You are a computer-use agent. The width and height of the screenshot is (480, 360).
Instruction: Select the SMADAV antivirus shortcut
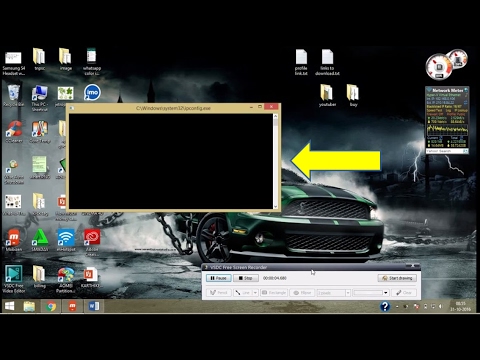[x=40, y=240]
